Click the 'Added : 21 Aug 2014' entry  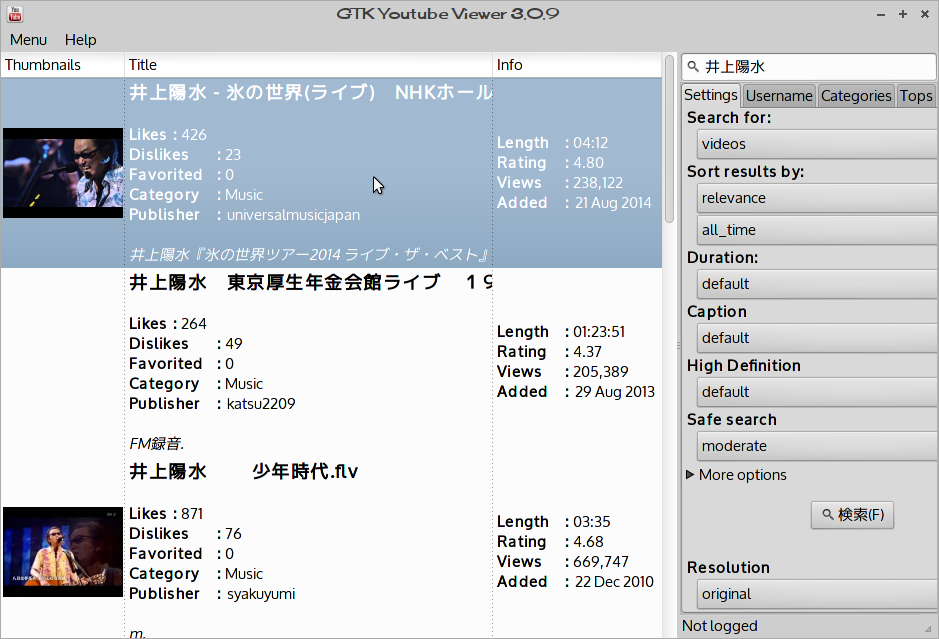[x=574, y=203]
